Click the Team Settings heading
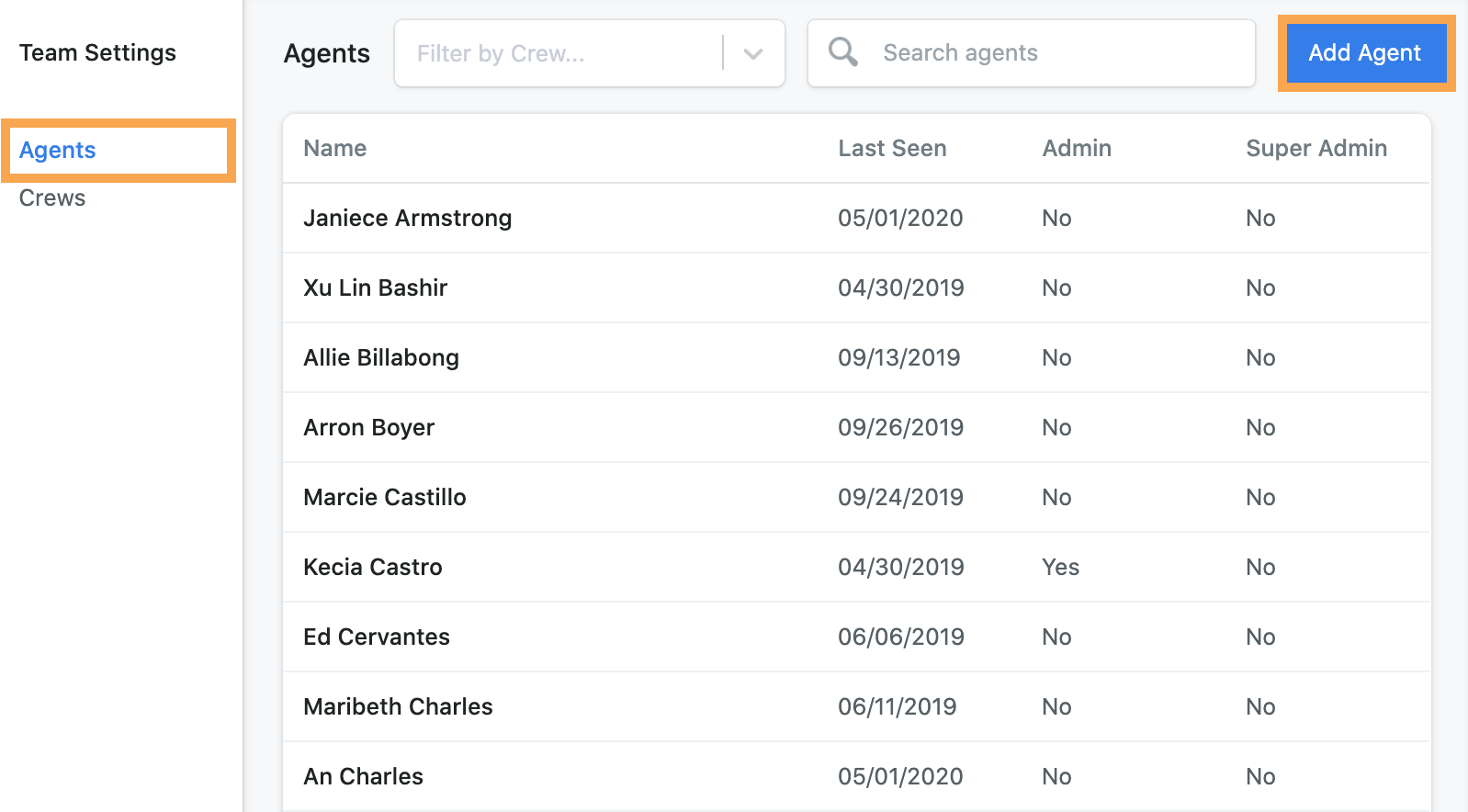This screenshot has height=812, width=1468. (98, 52)
